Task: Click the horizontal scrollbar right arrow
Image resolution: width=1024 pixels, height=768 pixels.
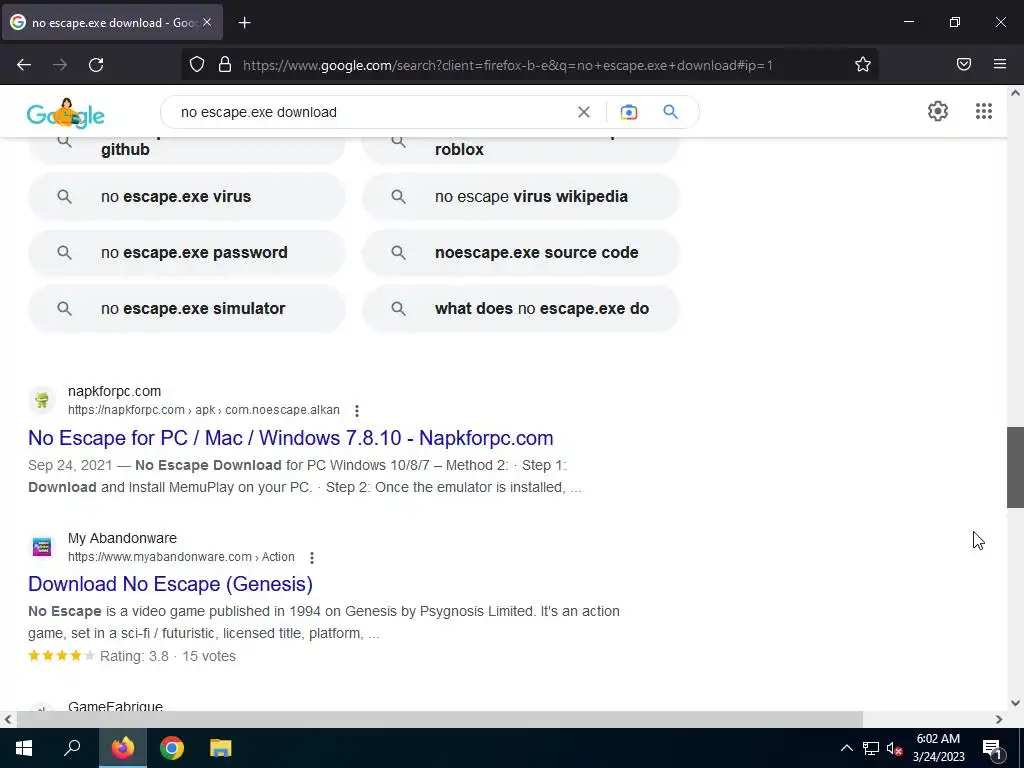Action: (999, 720)
